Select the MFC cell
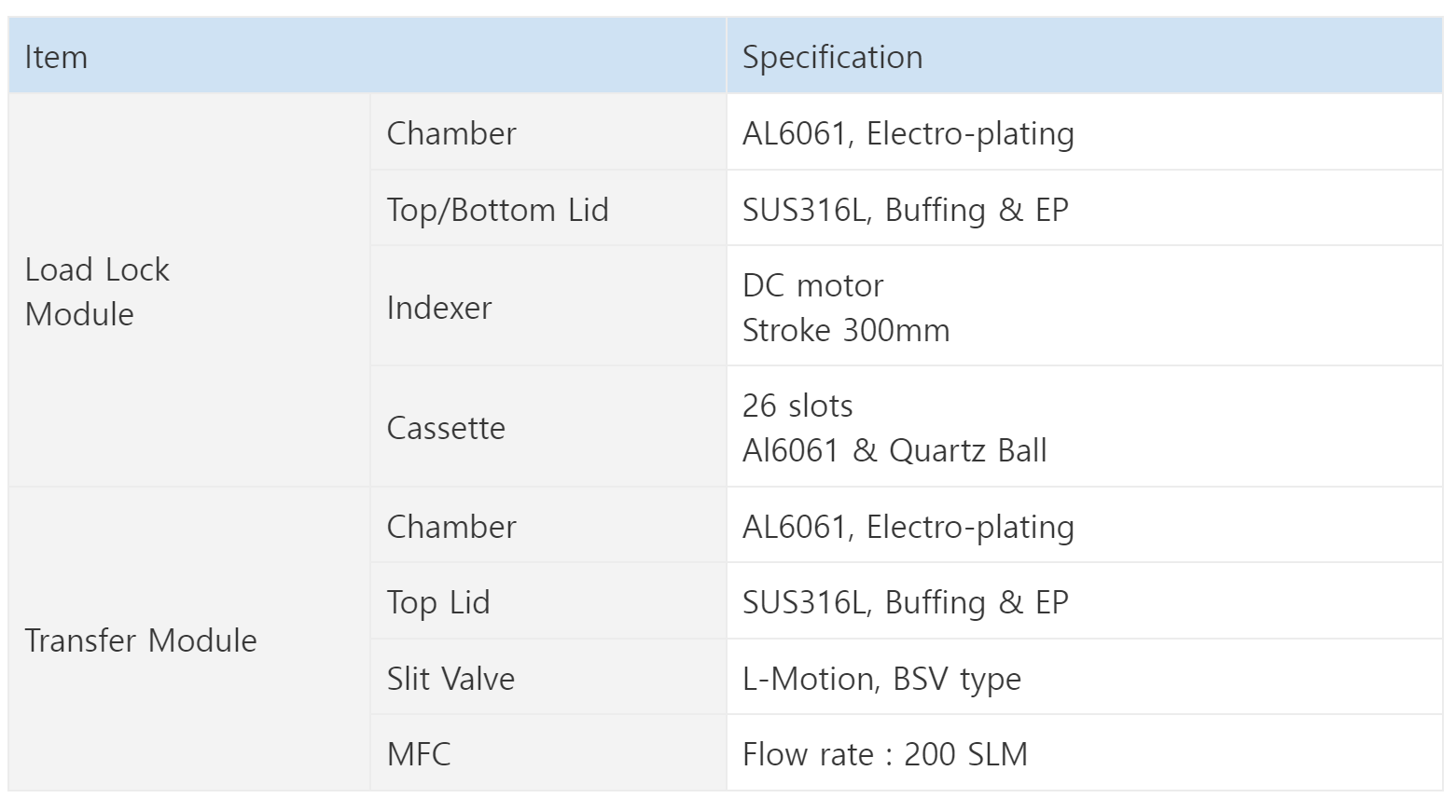Viewport: 1456px width, 812px height. coord(548,753)
